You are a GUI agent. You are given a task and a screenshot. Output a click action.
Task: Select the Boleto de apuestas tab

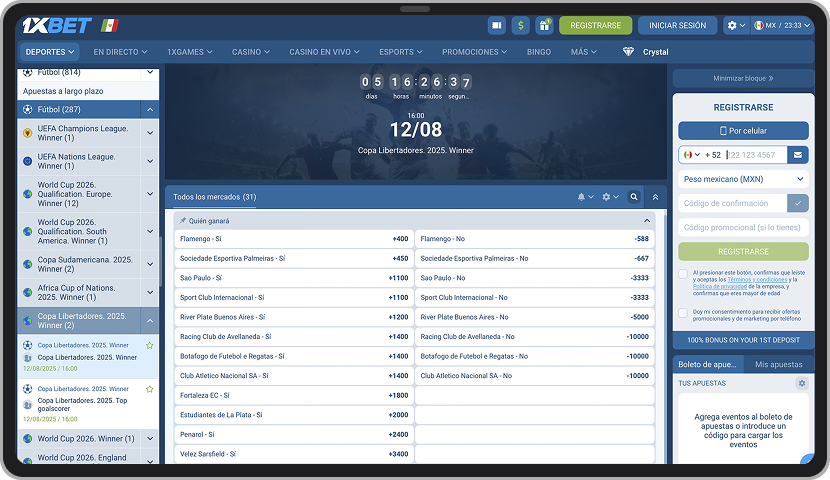tap(708, 364)
